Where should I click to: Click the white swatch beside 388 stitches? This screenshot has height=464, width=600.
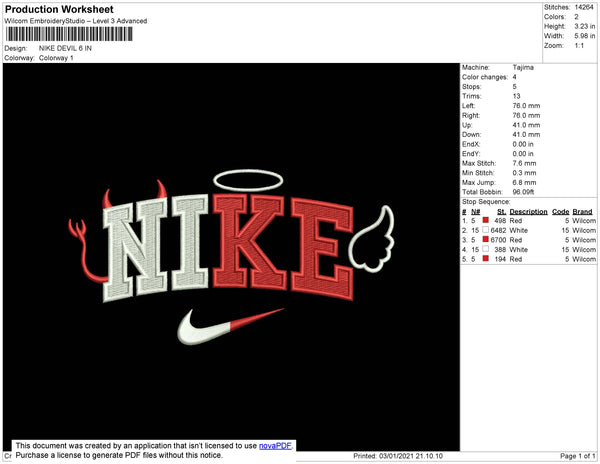point(486,249)
